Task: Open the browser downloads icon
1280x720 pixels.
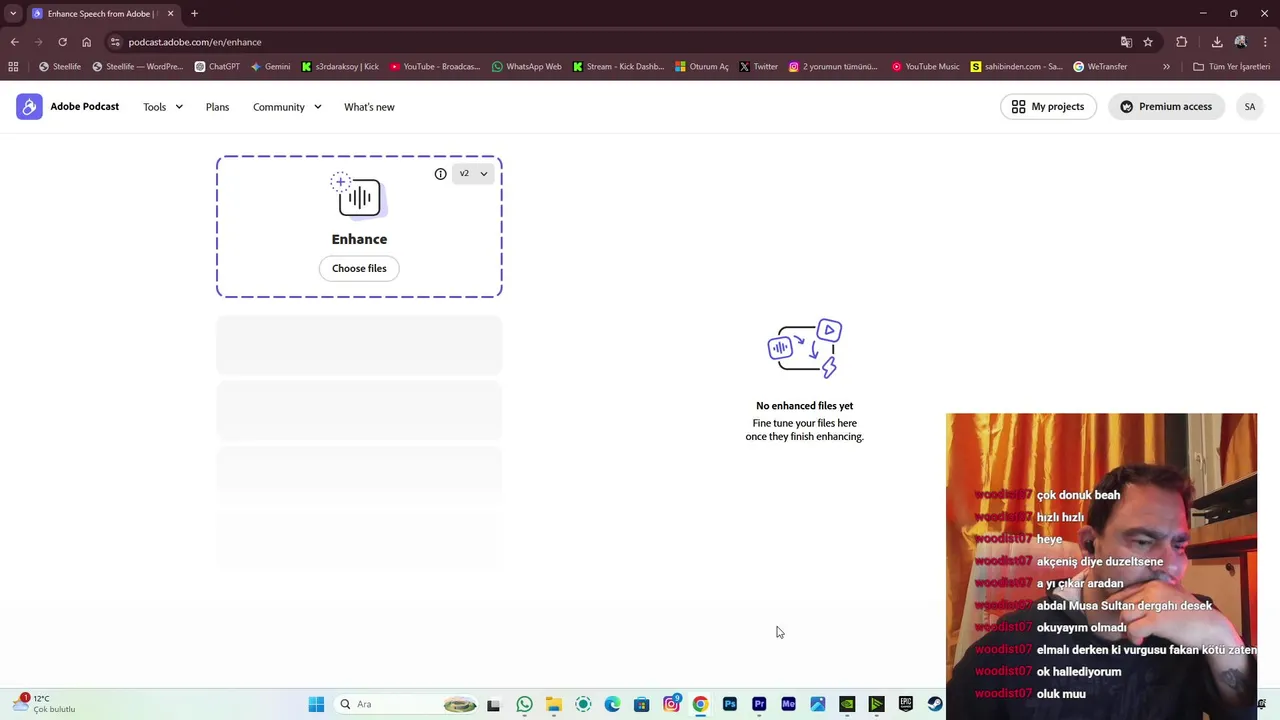Action: point(1217,42)
